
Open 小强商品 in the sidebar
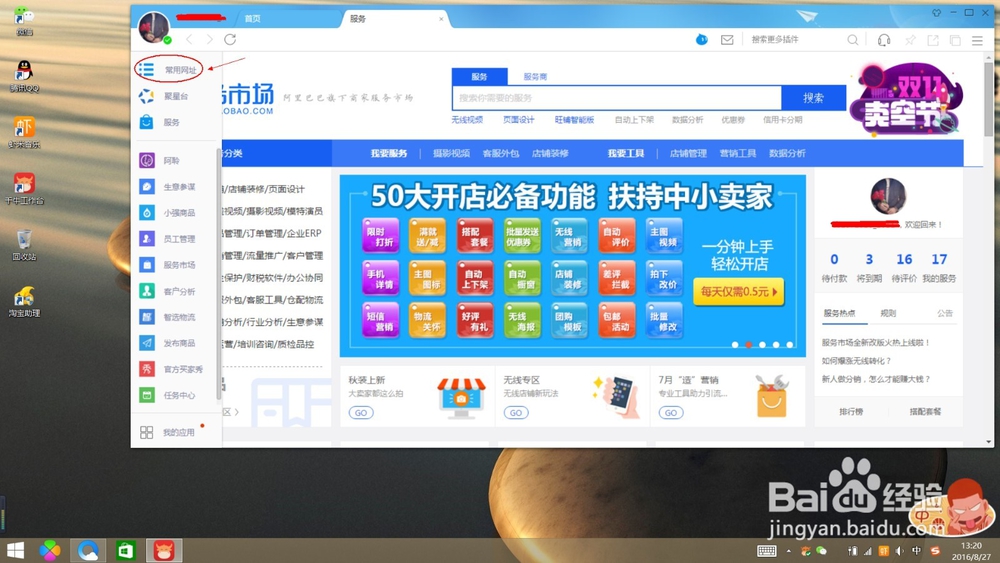(168, 213)
